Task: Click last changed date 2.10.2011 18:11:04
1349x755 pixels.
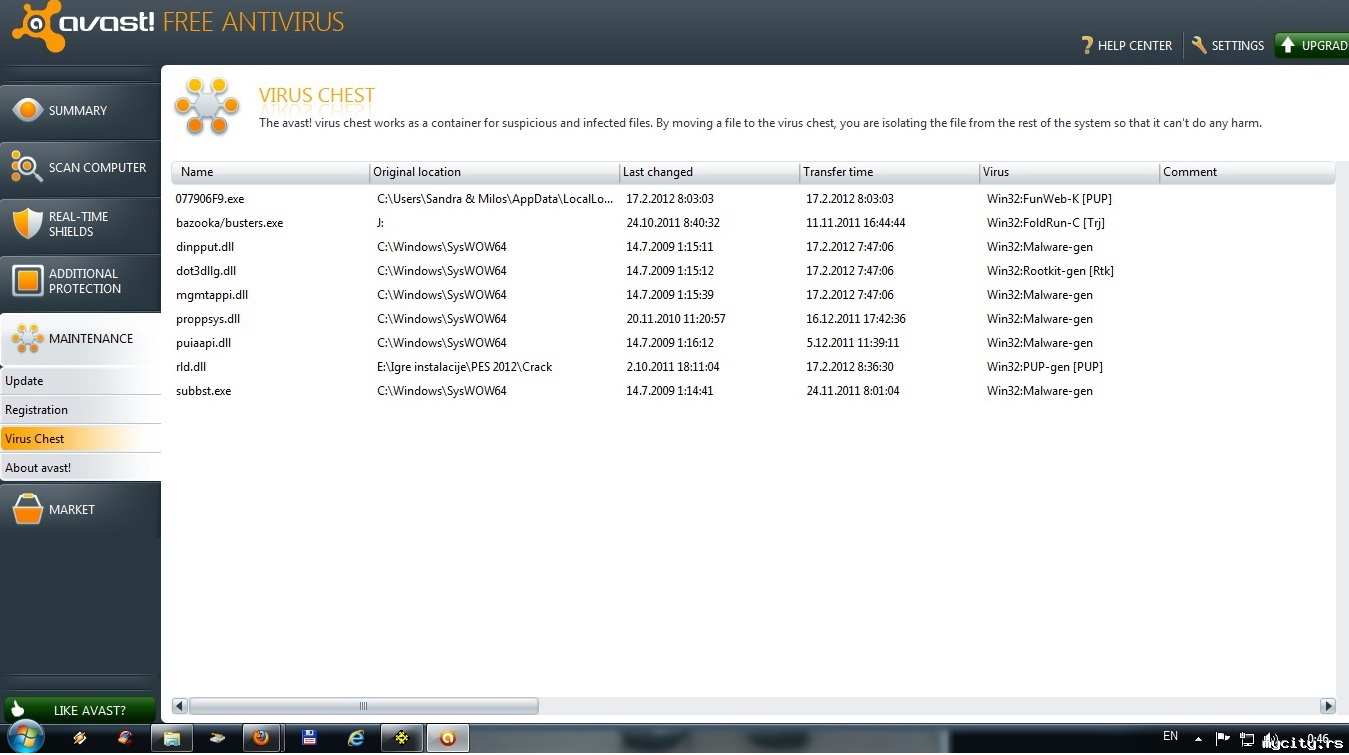Action: tap(673, 367)
